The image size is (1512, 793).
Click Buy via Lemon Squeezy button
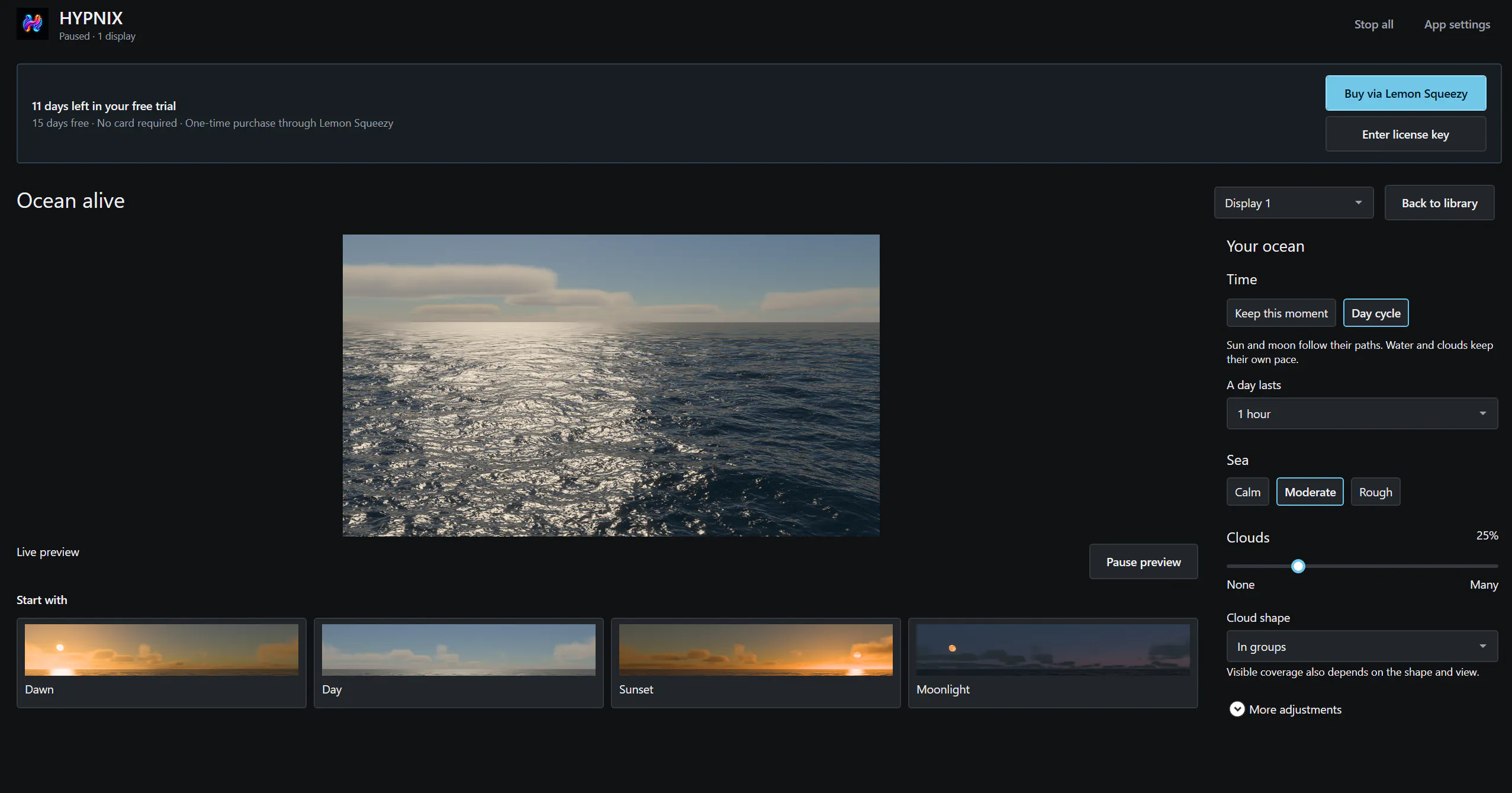(1405, 93)
